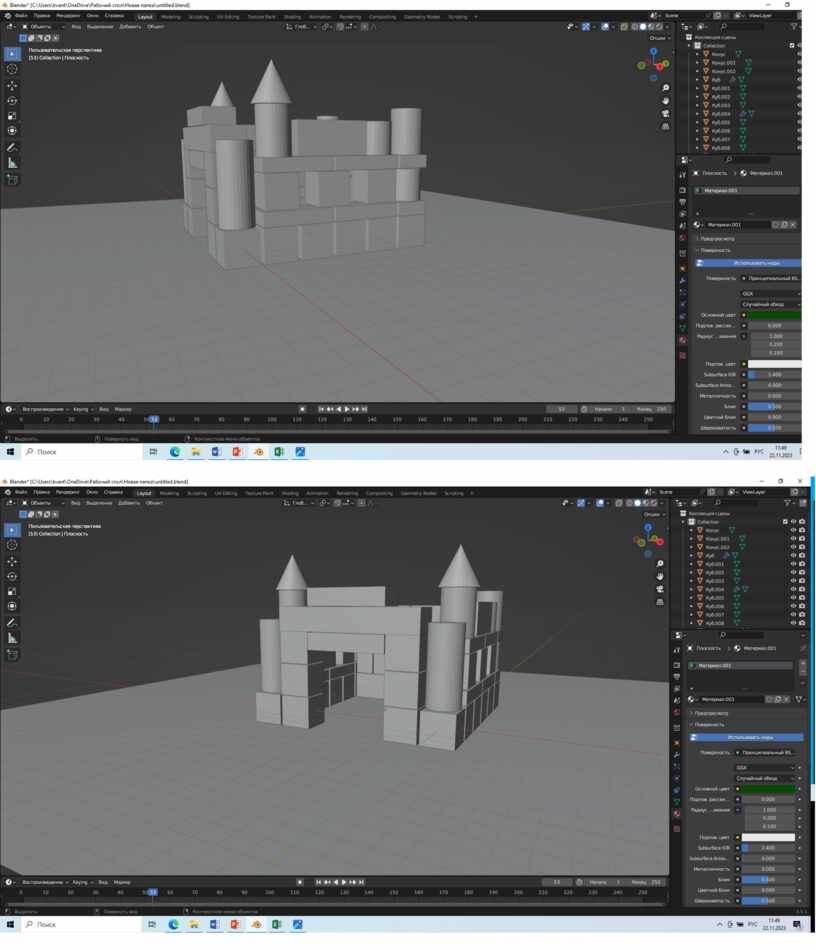
Task: Select the Move tool in upper Blender window
Action: (x=12, y=85)
